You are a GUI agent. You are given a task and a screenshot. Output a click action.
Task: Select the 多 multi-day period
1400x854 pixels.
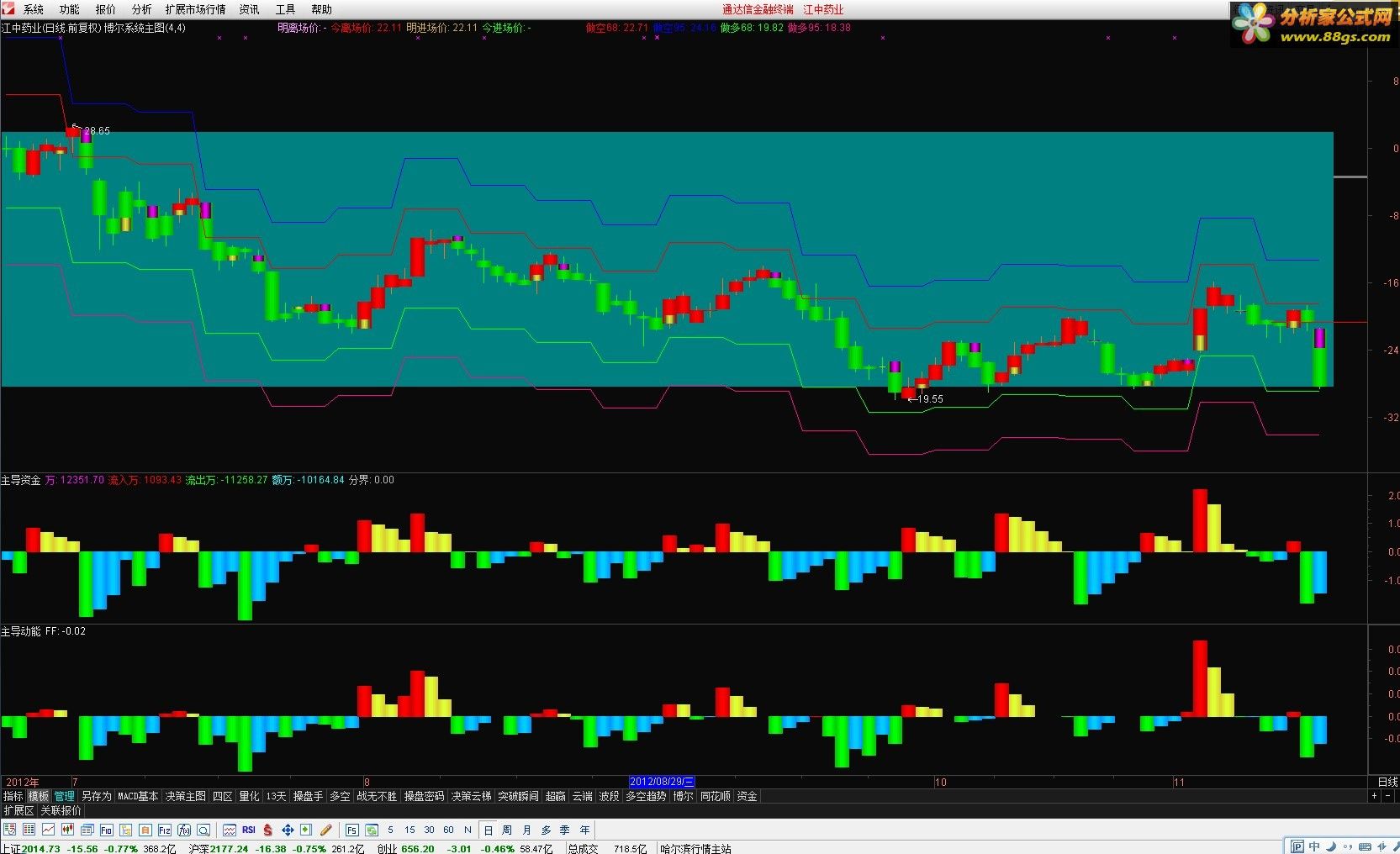click(x=546, y=830)
